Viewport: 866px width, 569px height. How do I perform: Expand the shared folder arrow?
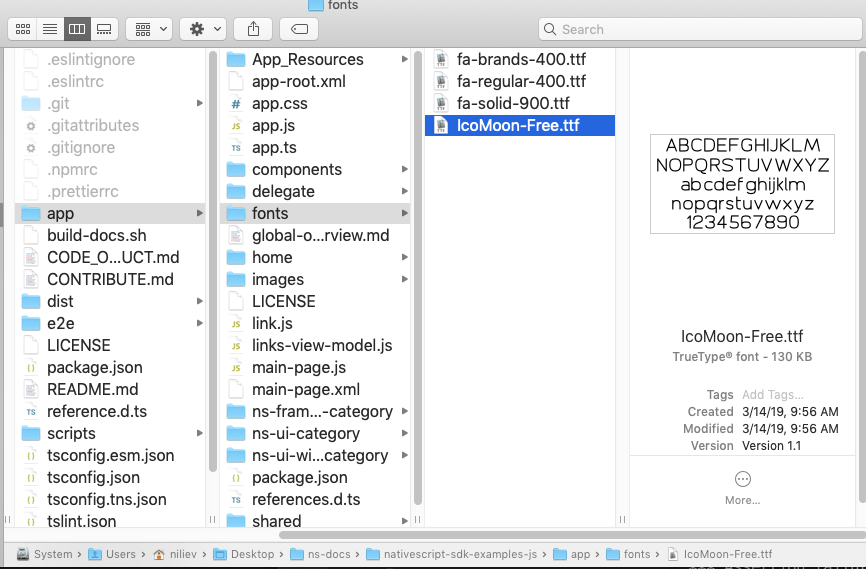pyautogui.click(x=405, y=521)
